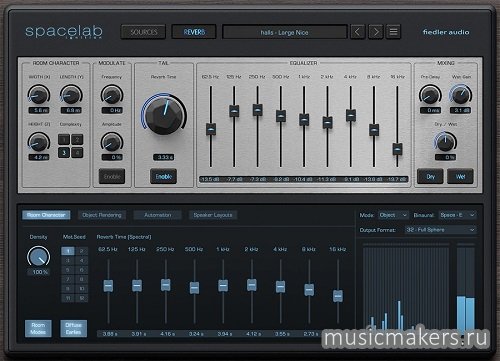Click the Reverb Time value 3.33 s

click(x=163, y=157)
